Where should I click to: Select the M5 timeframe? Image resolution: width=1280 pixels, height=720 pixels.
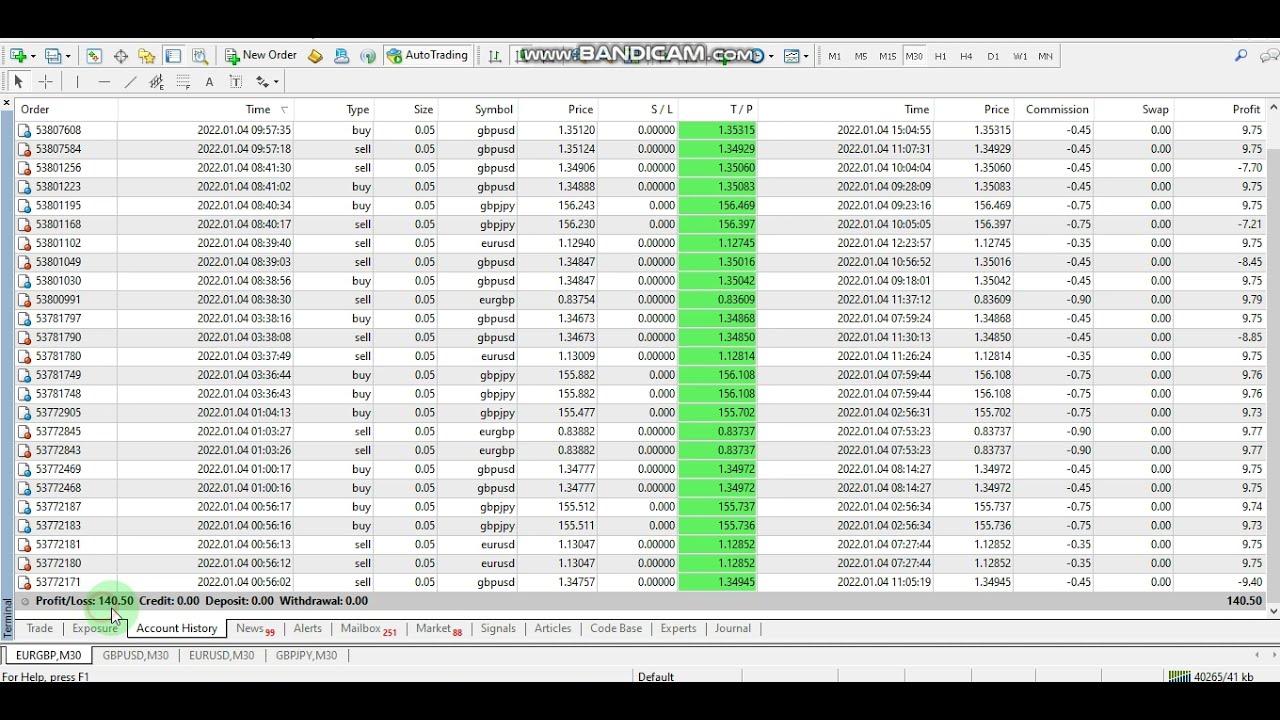tap(861, 57)
